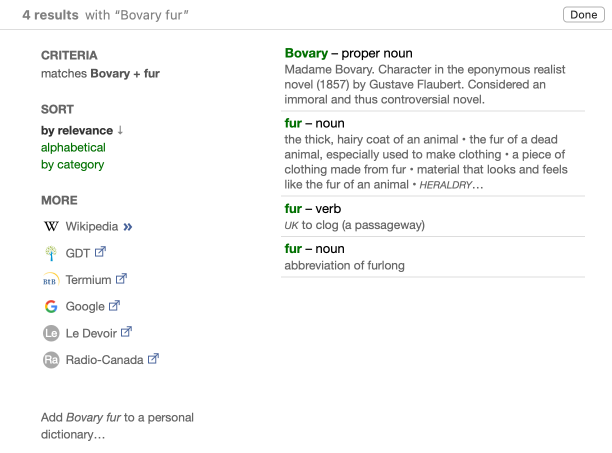Click the Le Devoir icon
The width and height of the screenshot is (612, 453).
(50, 333)
